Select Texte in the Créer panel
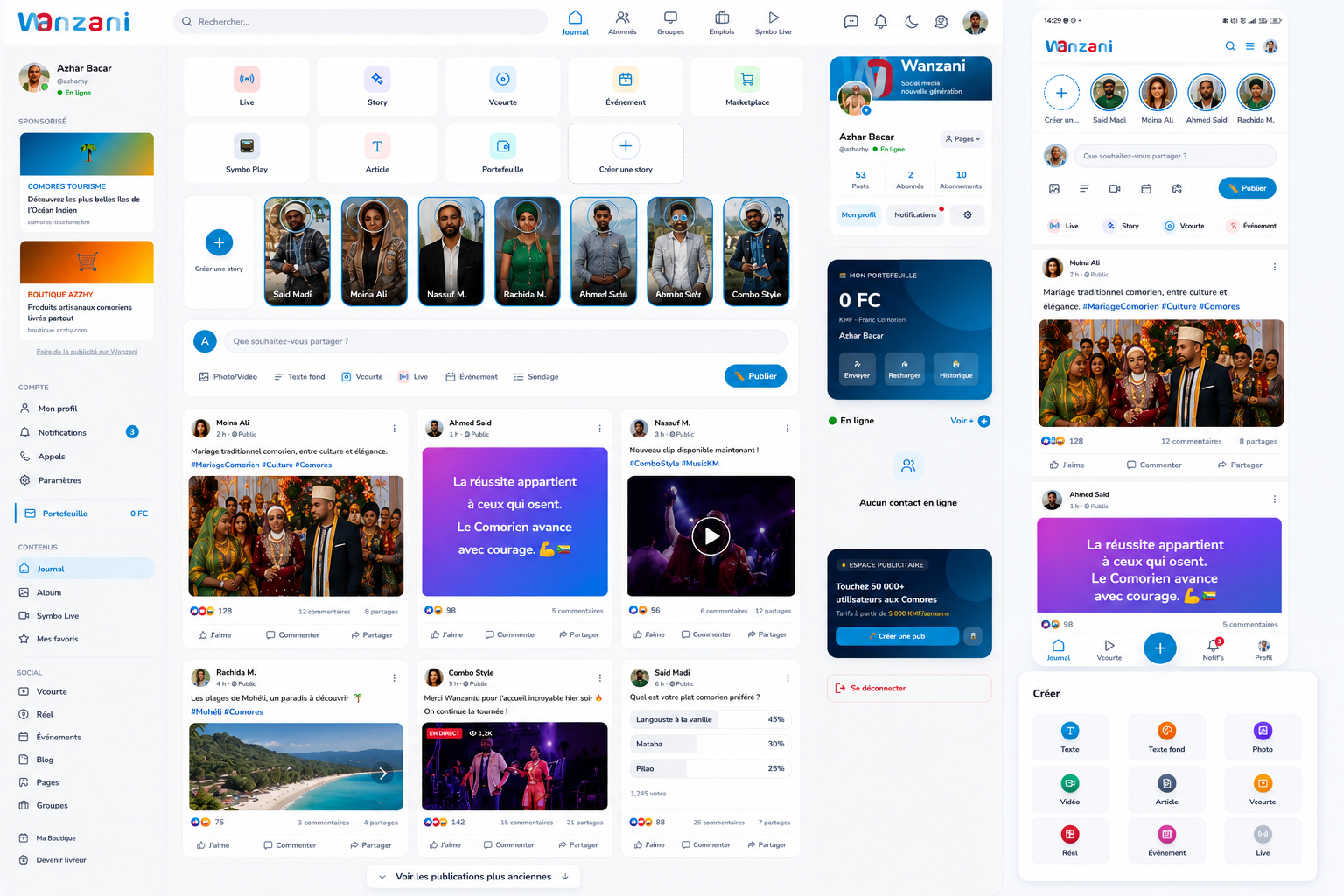 [1070, 737]
